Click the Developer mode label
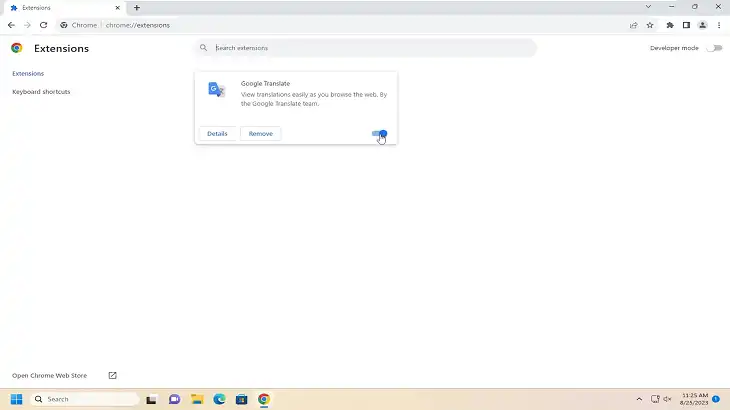This screenshot has height=410, width=730. pyautogui.click(x=674, y=48)
